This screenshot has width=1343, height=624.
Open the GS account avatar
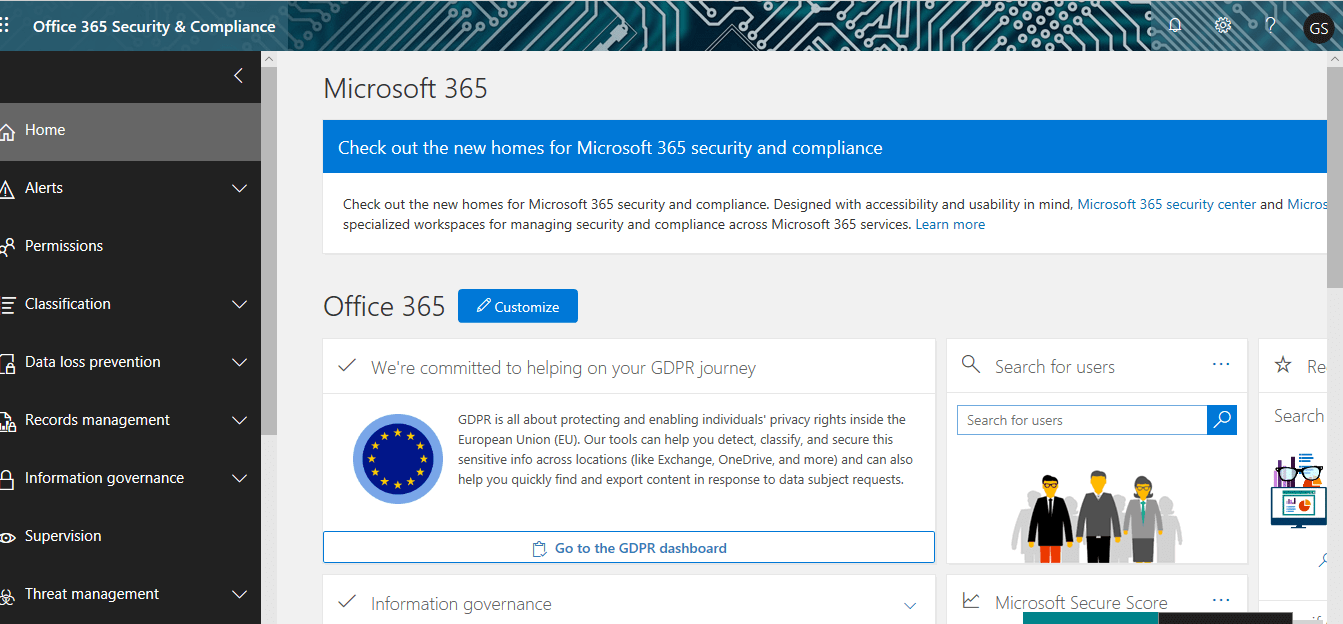(1318, 28)
